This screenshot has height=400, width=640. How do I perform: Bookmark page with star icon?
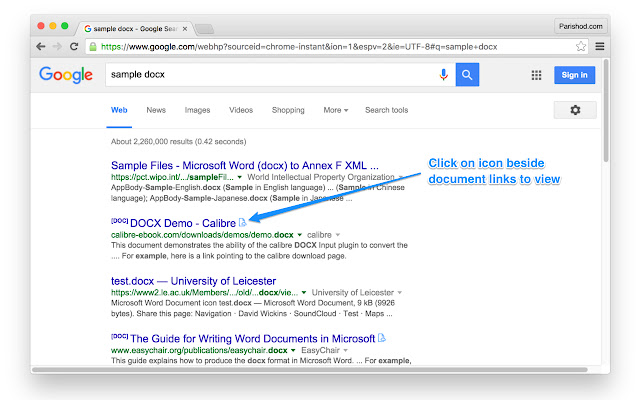click(x=581, y=47)
